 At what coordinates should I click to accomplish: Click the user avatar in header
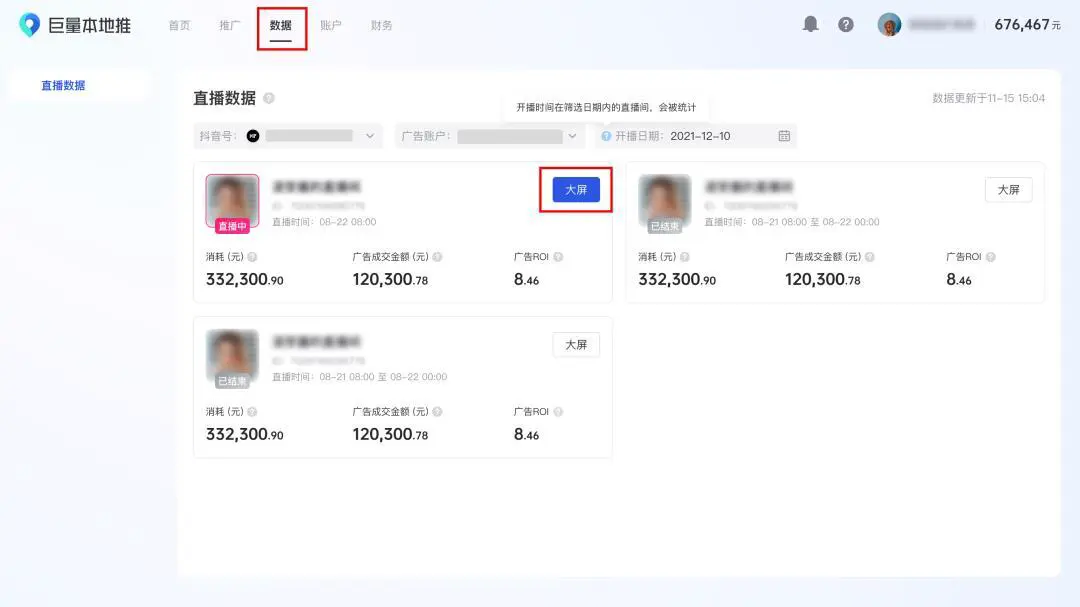(889, 24)
